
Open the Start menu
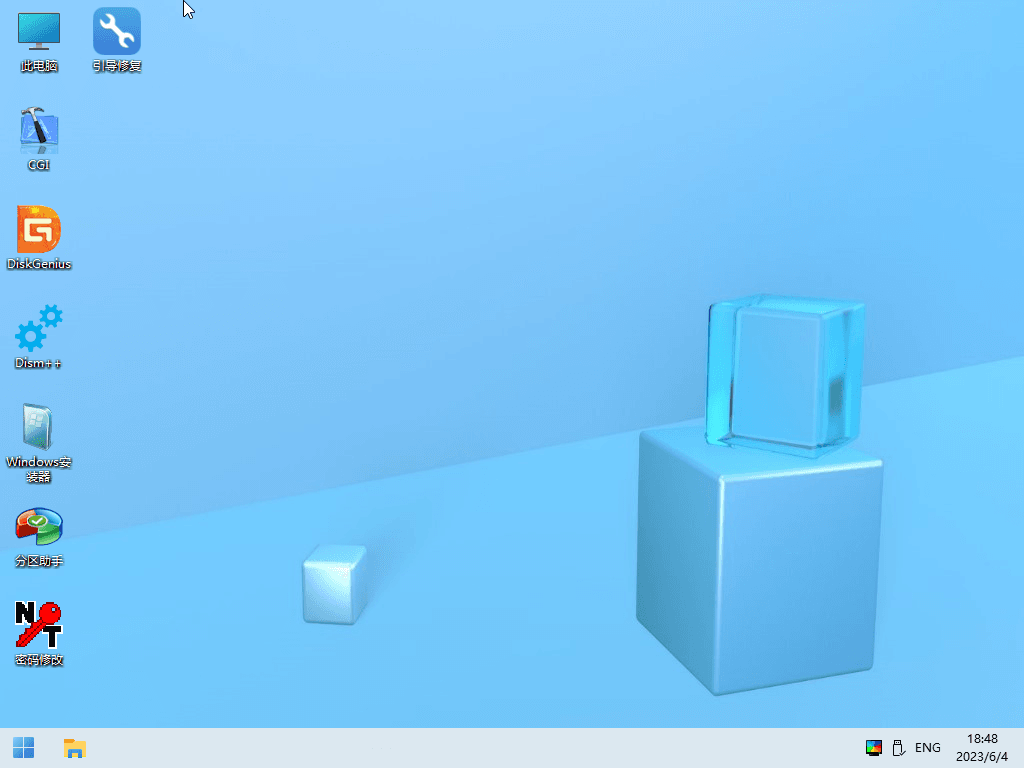[x=23, y=747]
